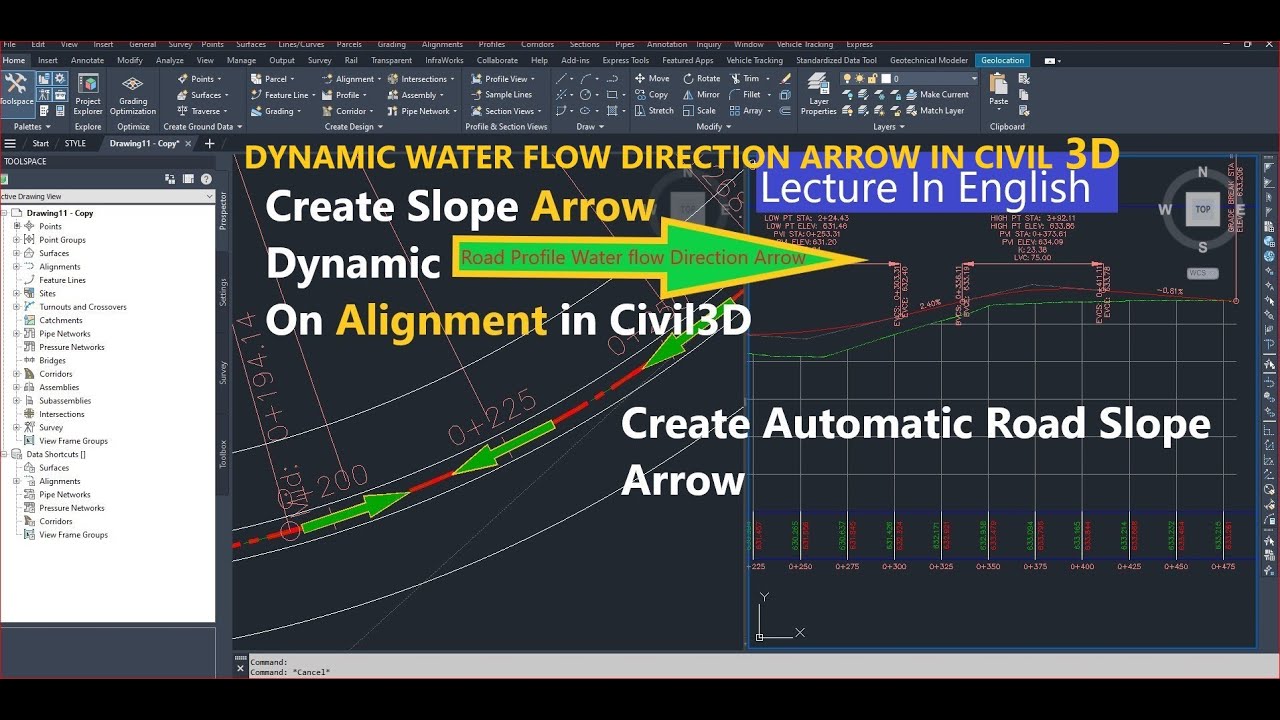Select Intersections in Prospector tree
This screenshot has height=720, width=1280.
pos(61,414)
